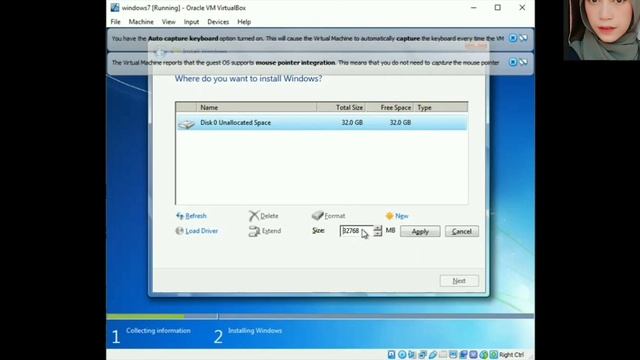Click the Total Size column header
This screenshot has width=640, height=360.
(x=341, y=107)
